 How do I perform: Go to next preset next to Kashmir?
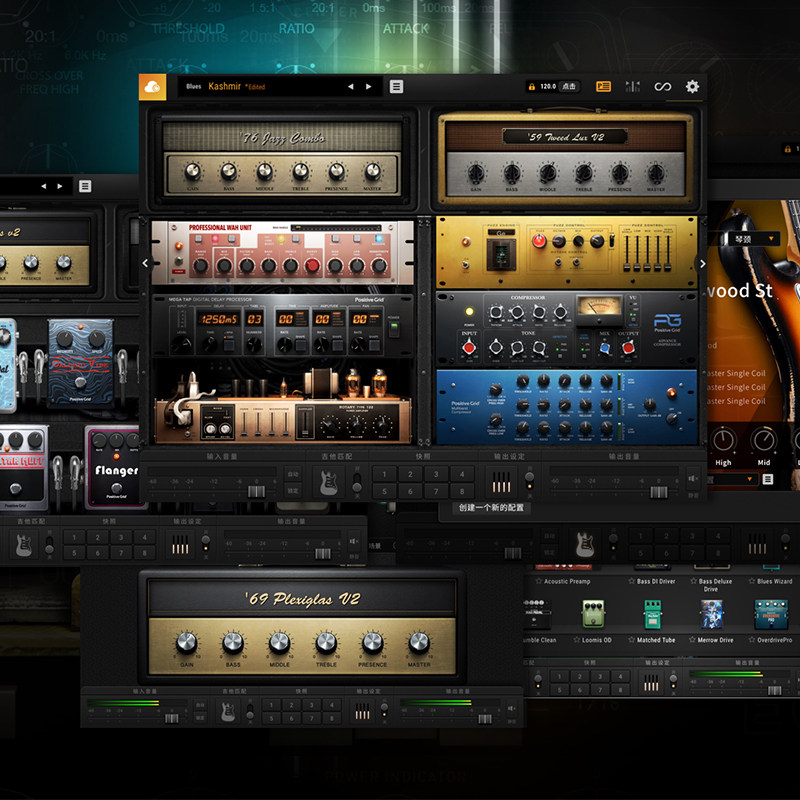pyautogui.click(x=368, y=87)
